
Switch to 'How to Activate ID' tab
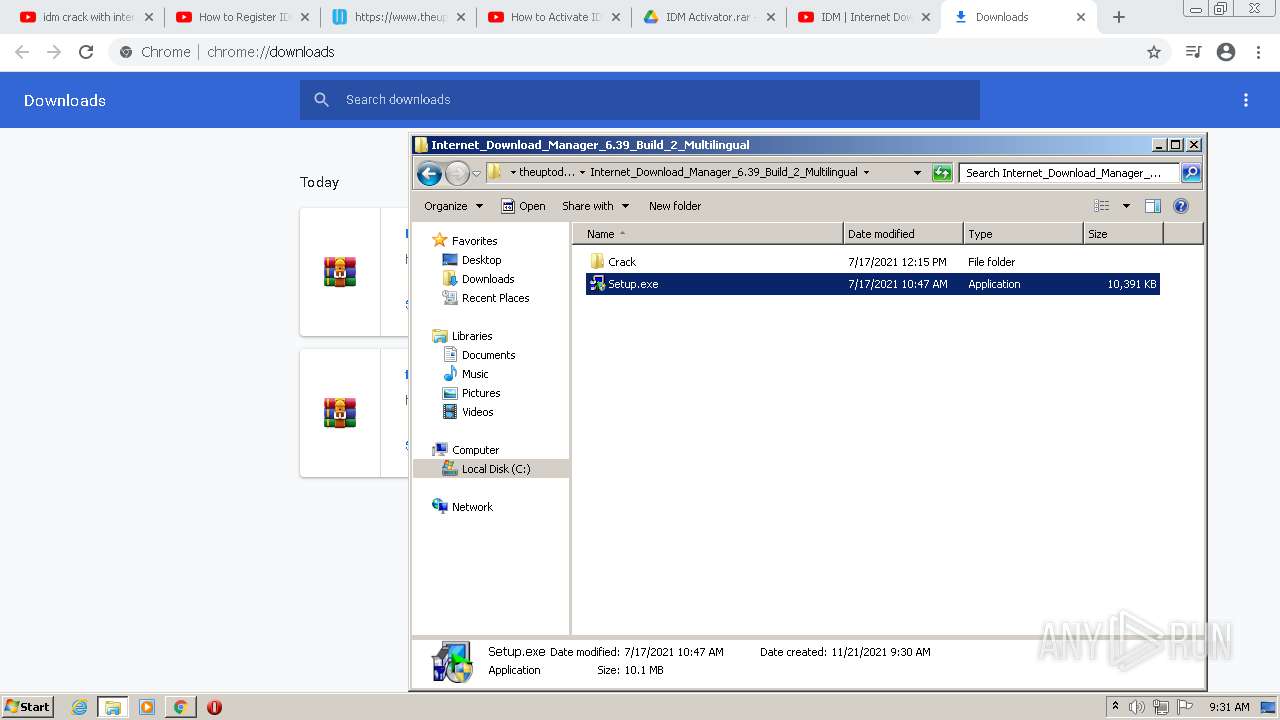[555, 17]
